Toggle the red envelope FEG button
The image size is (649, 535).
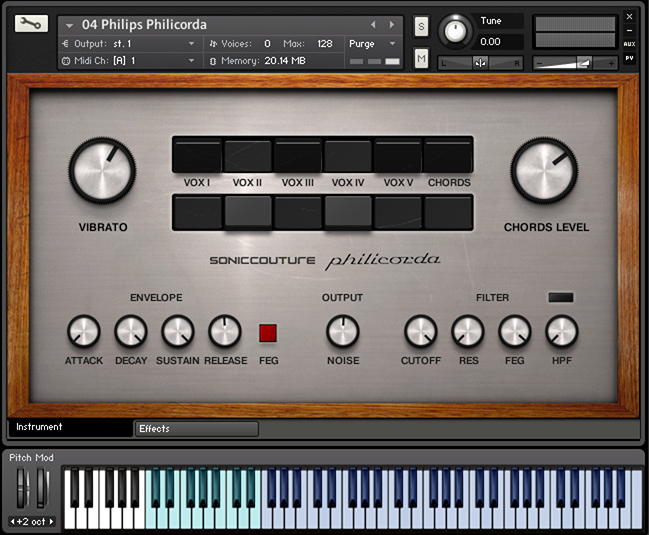(268, 333)
